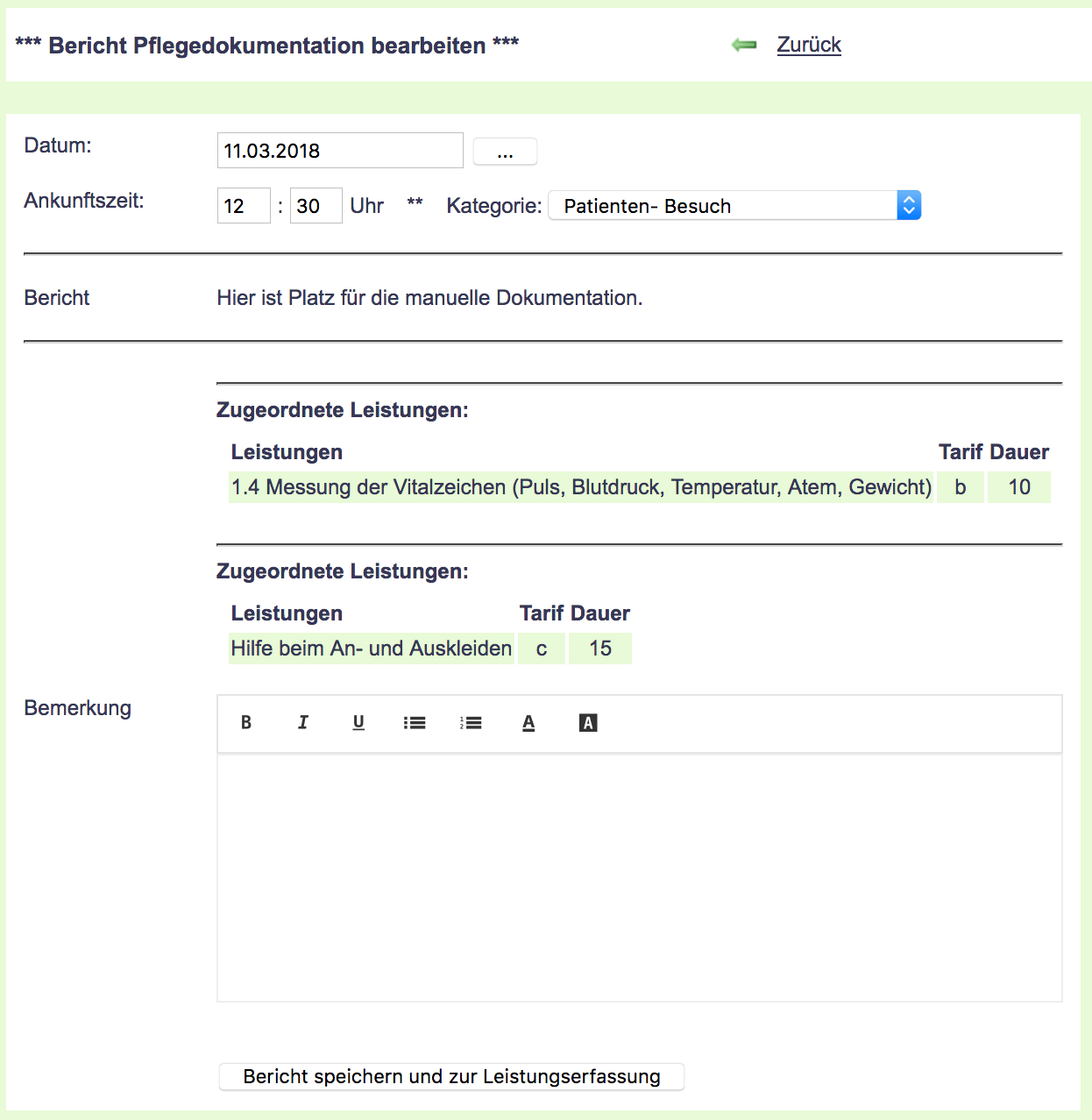Click the green back arrow icon
The height and width of the screenshot is (1120, 1092).
(x=744, y=45)
